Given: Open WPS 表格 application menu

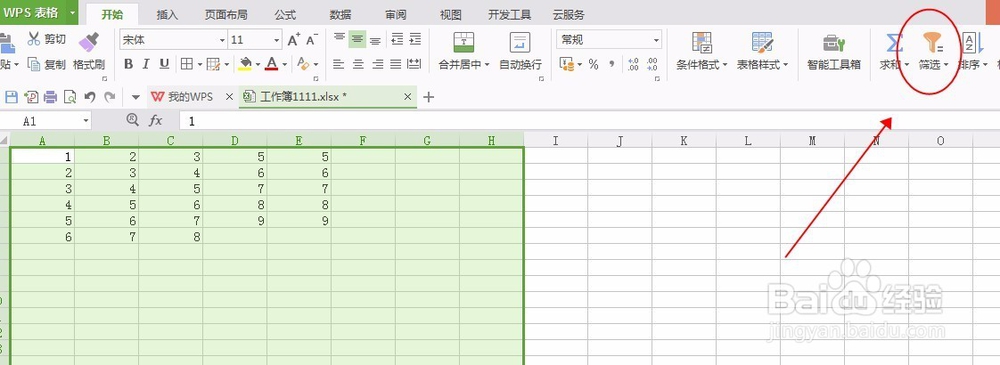Looking at the screenshot, I should (38, 13).
